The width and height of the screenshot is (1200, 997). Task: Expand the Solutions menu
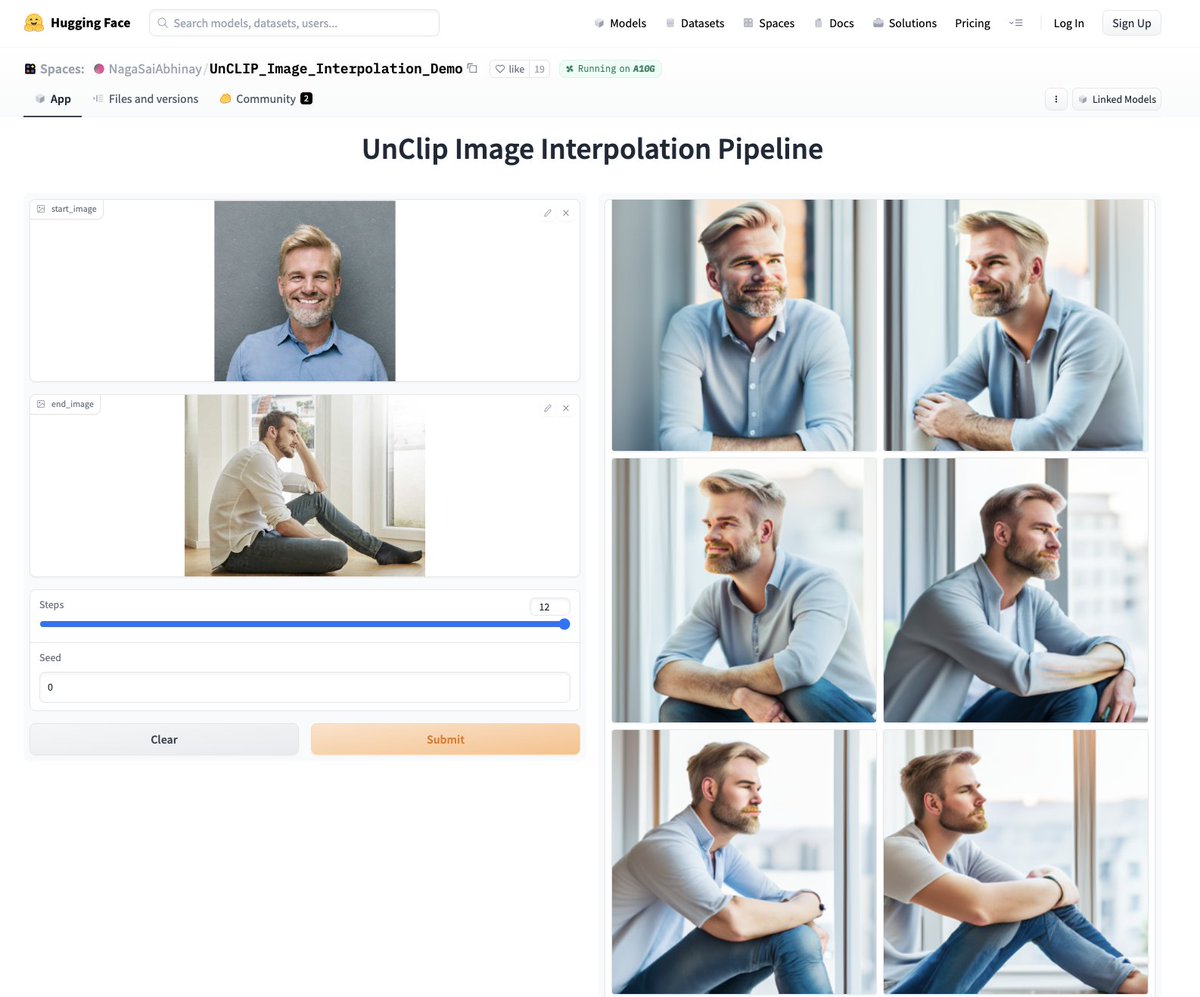pos(905,23)
